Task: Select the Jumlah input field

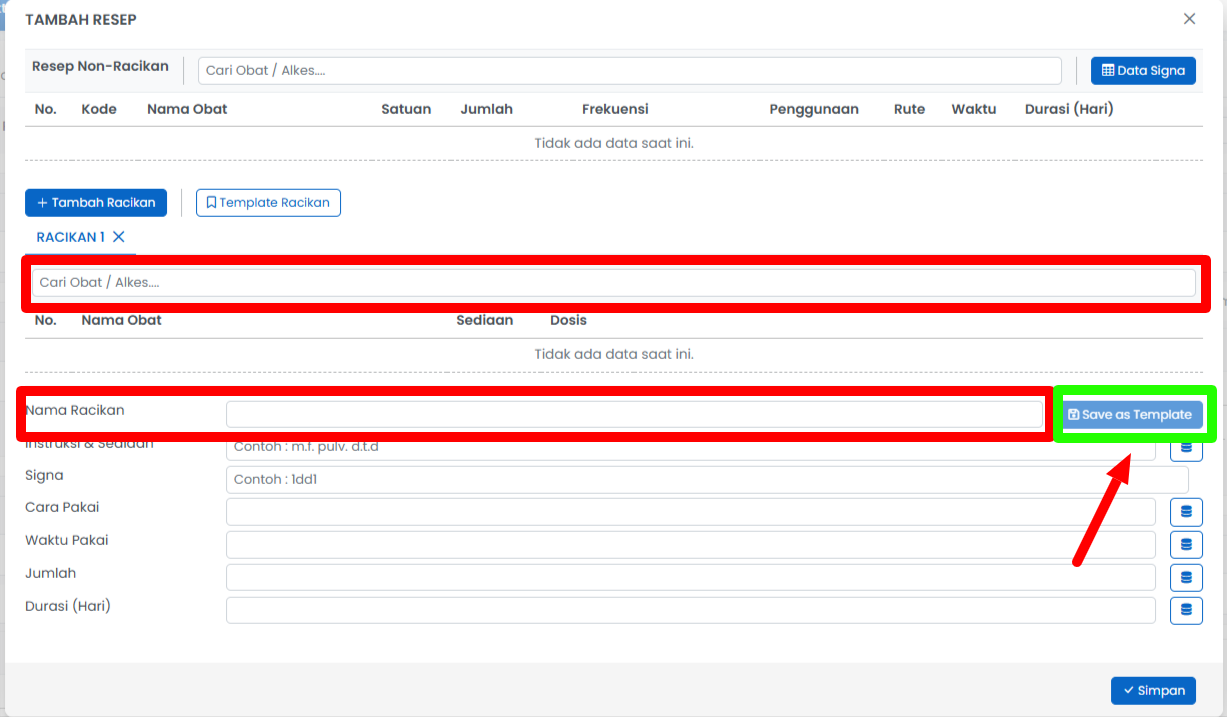Action: pyautogui.click(x=690, y=578)
